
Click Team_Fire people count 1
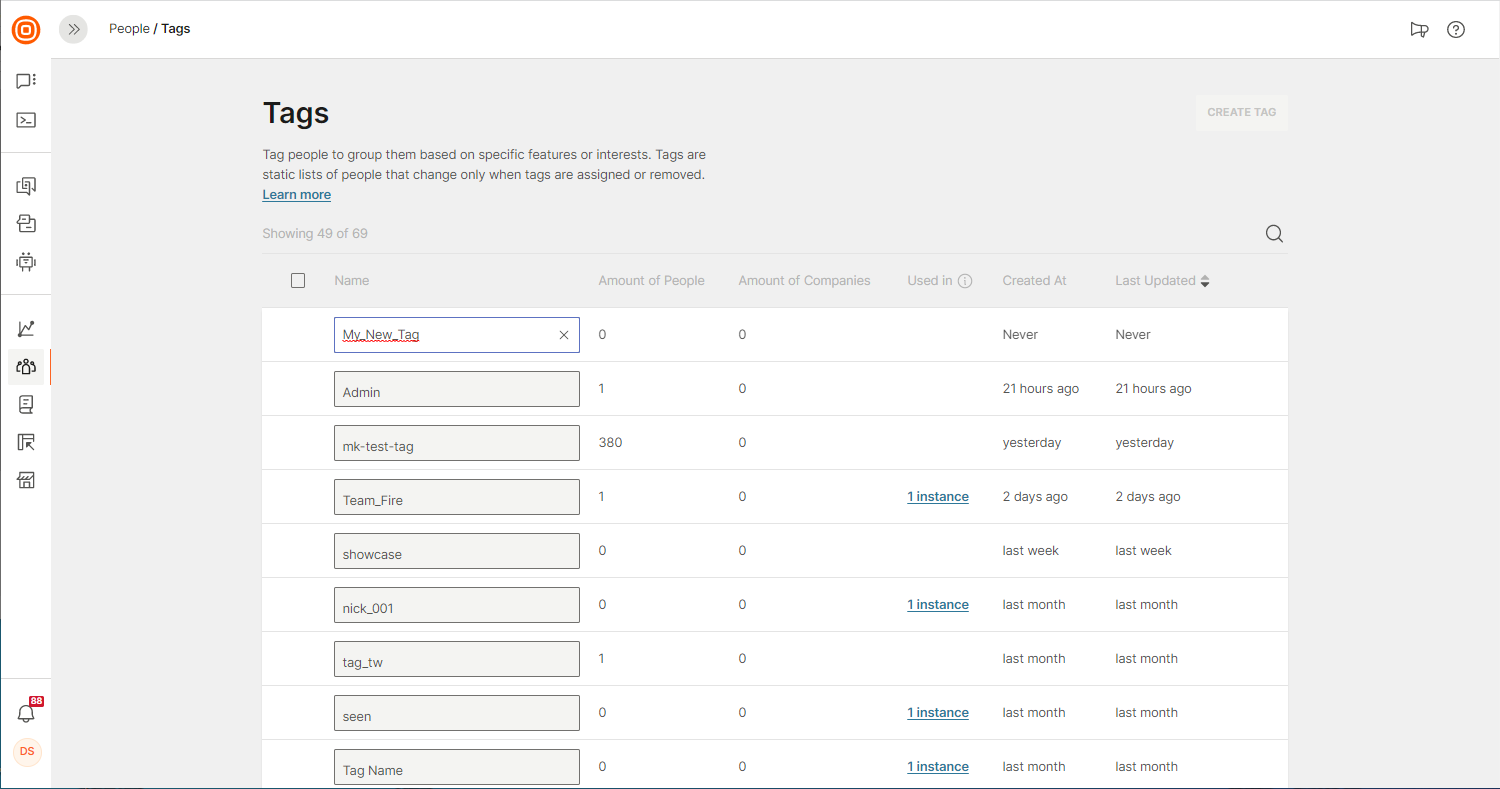coord(602,497)
